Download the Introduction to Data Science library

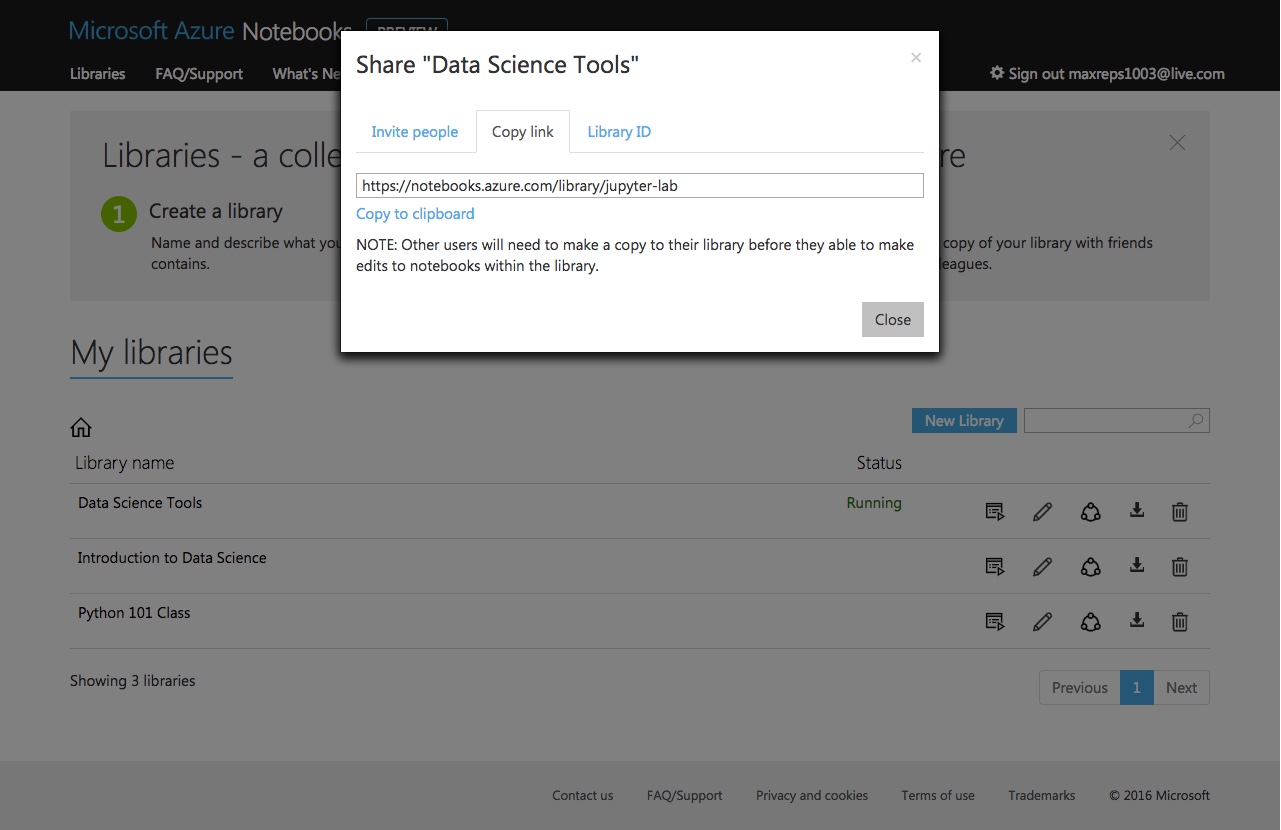point(1137,566)
